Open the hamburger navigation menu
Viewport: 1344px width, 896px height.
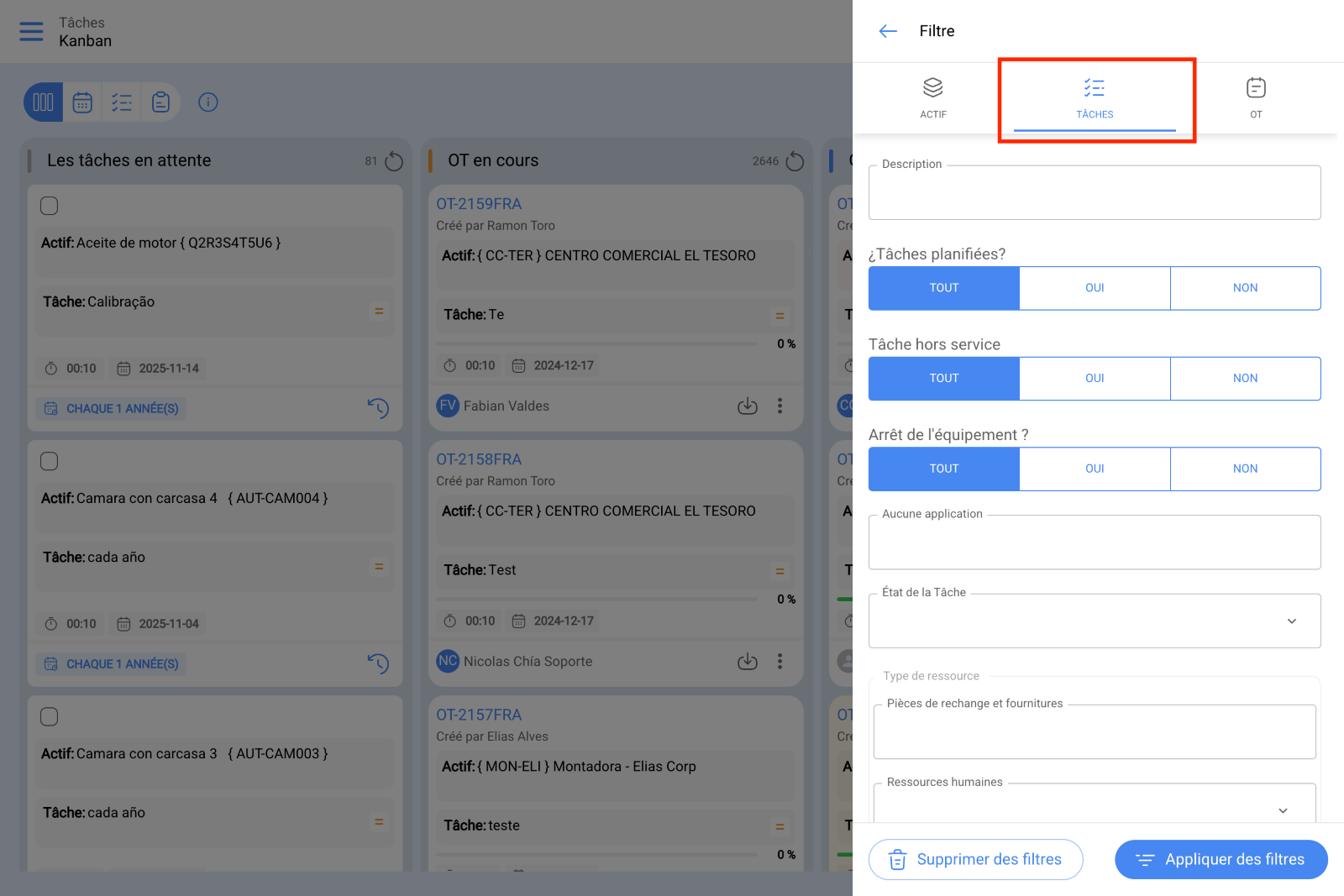[x=31, y=31]
